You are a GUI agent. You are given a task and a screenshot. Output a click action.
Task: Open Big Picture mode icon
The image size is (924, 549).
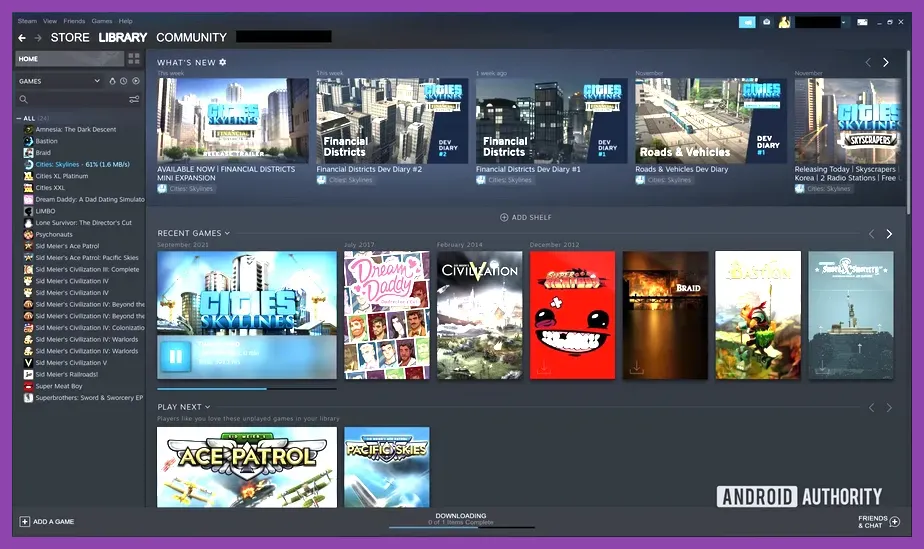pyautogui.click(x=862, y=22)
